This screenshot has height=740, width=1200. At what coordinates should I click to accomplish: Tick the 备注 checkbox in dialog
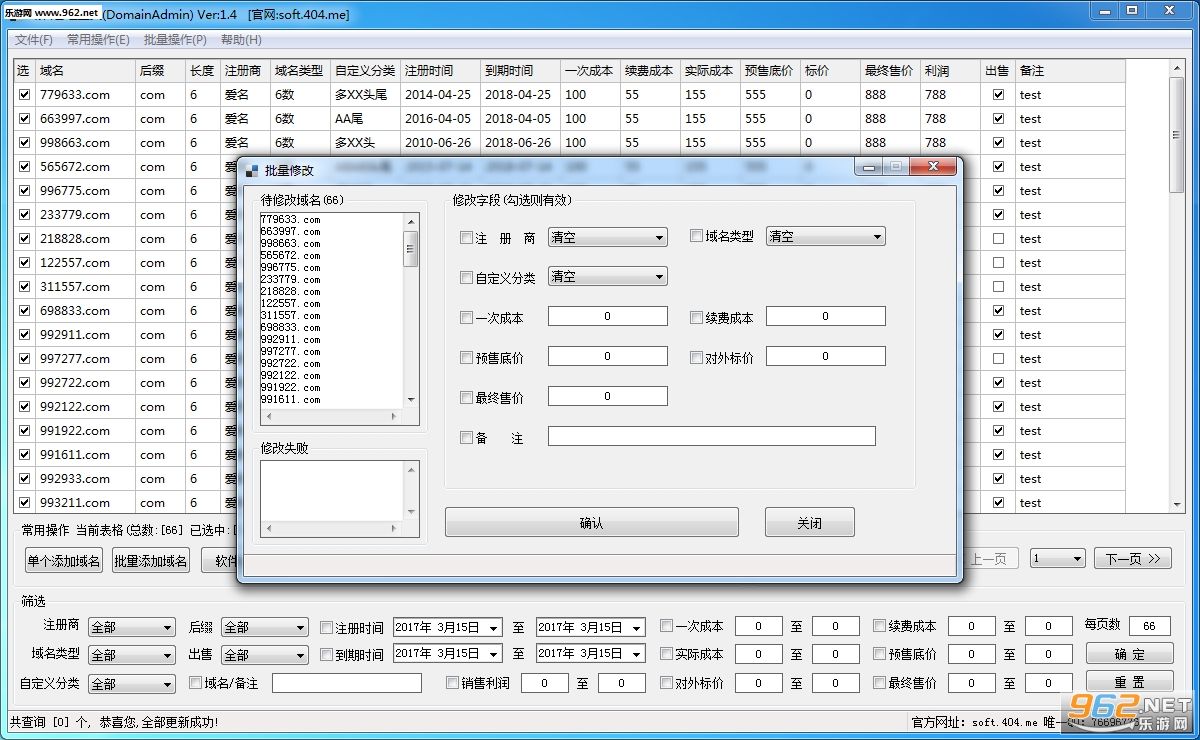pyautogui.click(x=466, y=438)
